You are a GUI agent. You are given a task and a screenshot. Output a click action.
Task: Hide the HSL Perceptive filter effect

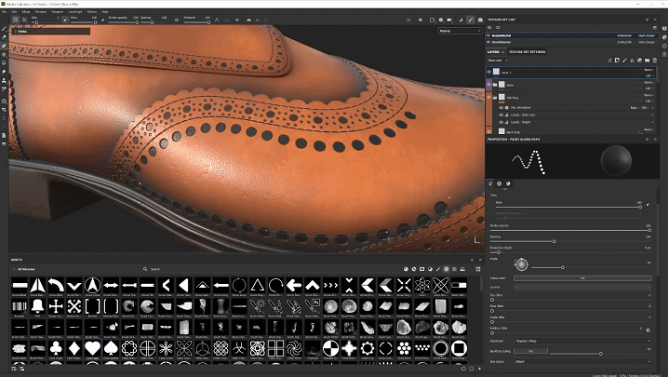pyautogui.click(x=501, y=108)
